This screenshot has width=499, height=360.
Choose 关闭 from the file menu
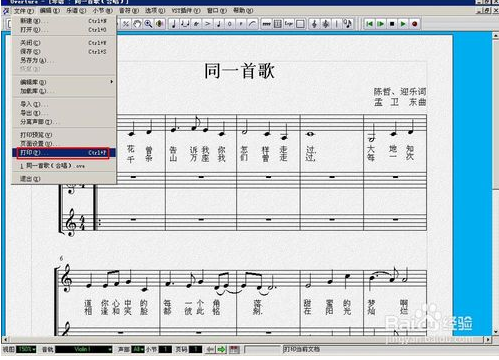point(64,43)
